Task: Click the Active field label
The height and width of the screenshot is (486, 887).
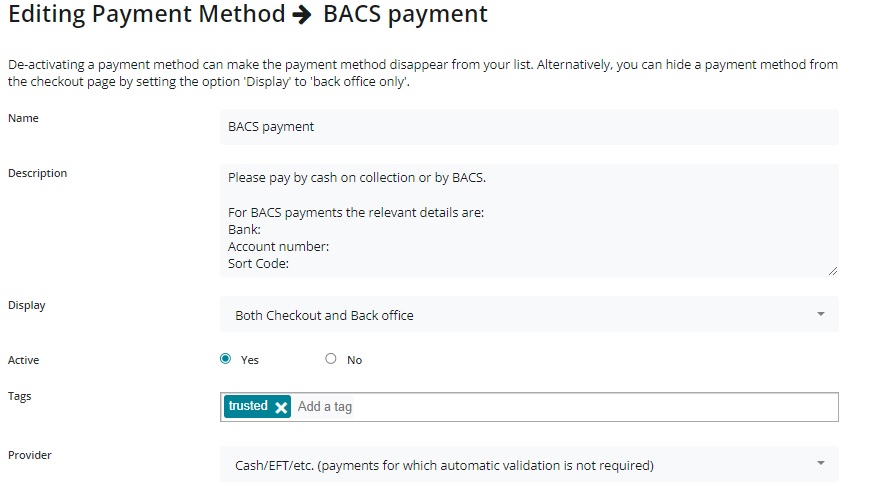Action: tap(24, 360)
